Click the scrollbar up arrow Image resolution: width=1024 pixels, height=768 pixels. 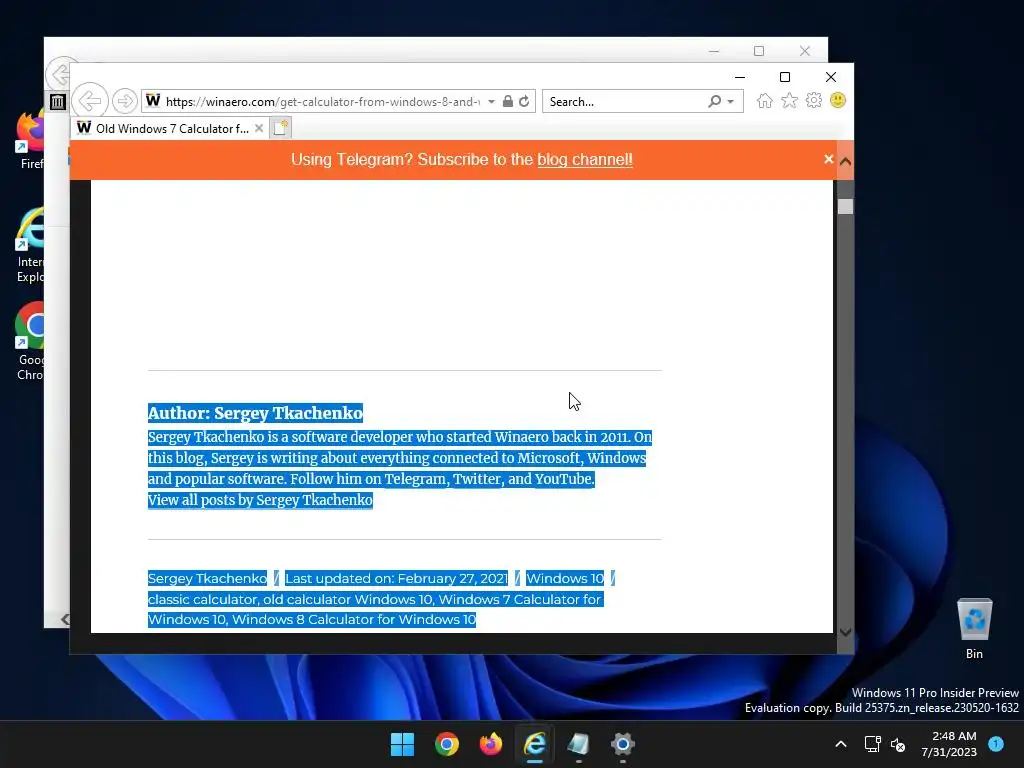point(845,161)
